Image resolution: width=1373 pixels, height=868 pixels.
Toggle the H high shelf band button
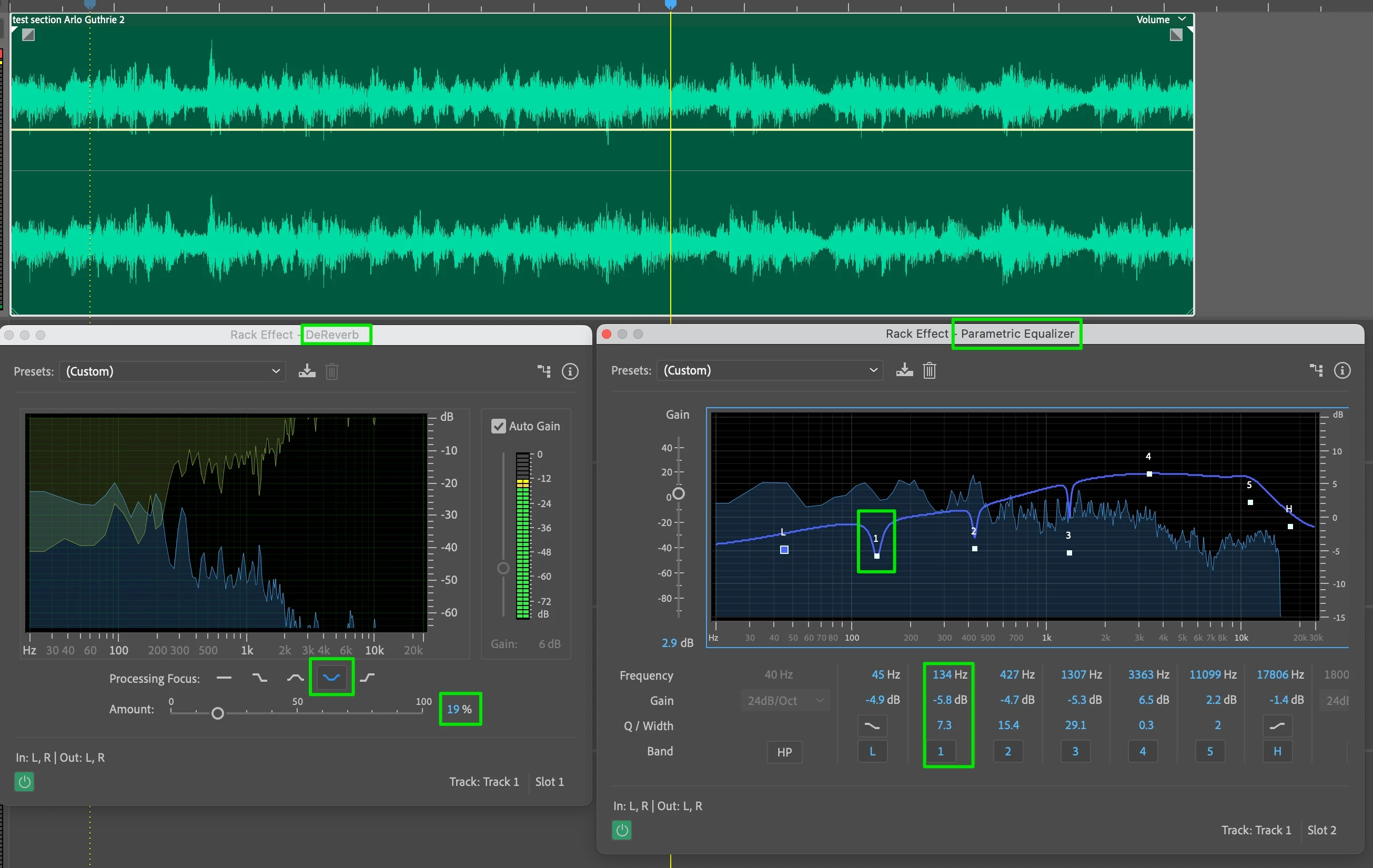(x=1277, y=751)
